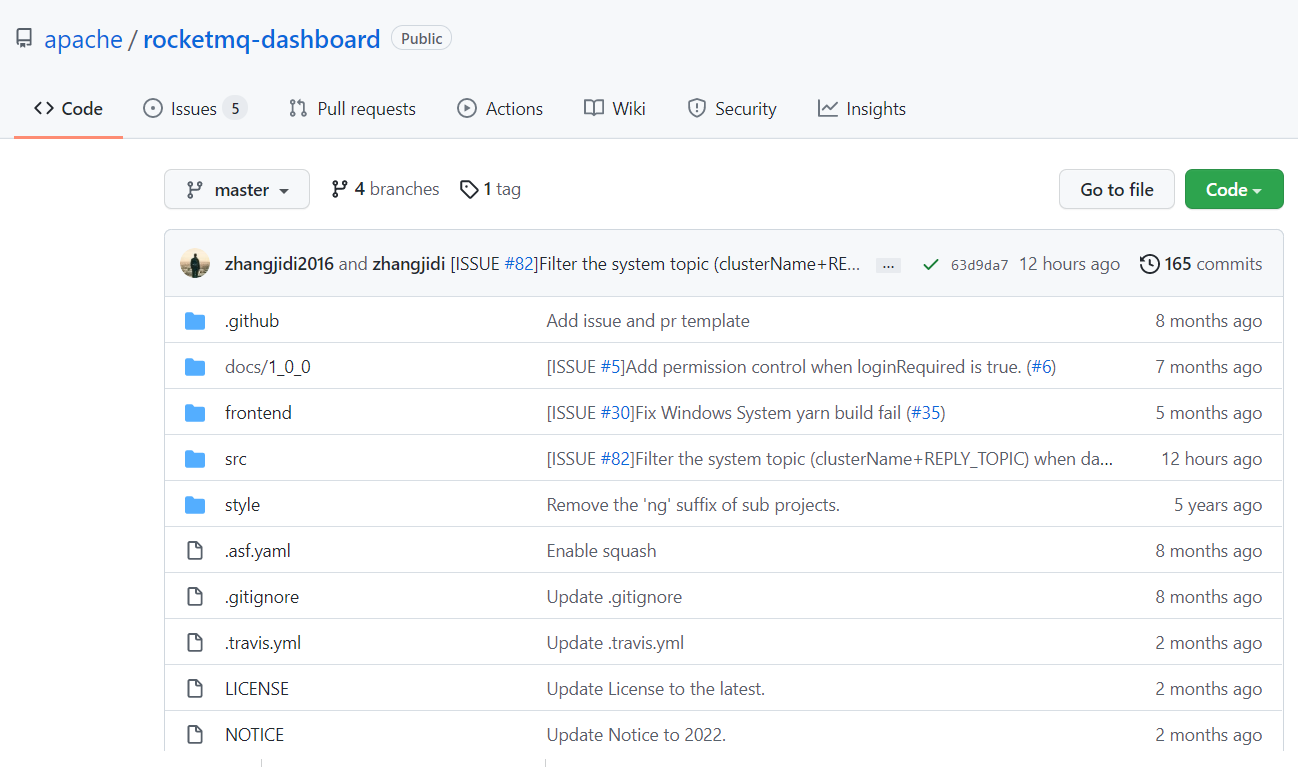
Task: Click the '5 years ago' timestamp
Action: (x=1218, y=505)
